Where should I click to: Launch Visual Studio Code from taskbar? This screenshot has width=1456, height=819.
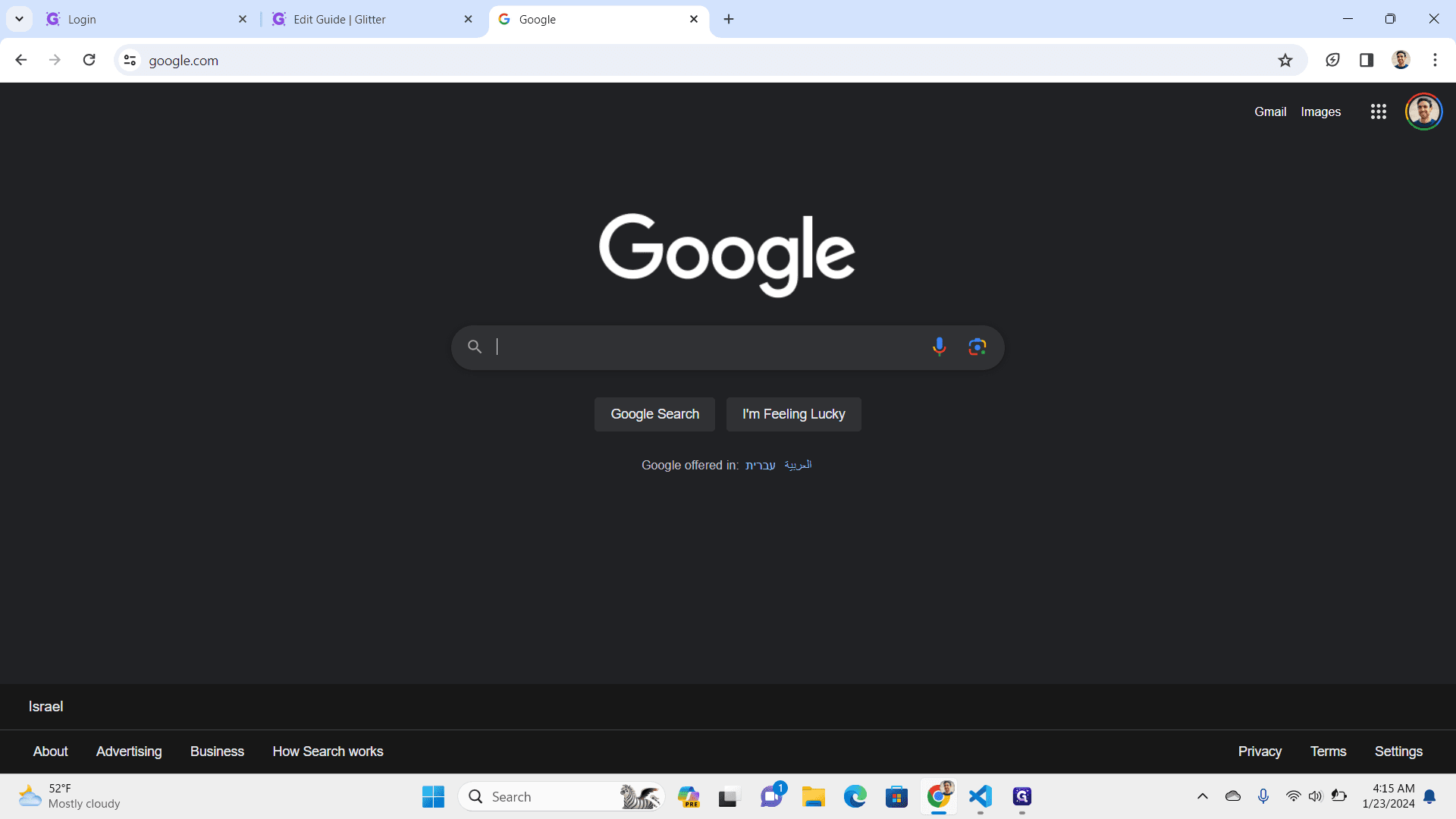click(x=980, y=796)
